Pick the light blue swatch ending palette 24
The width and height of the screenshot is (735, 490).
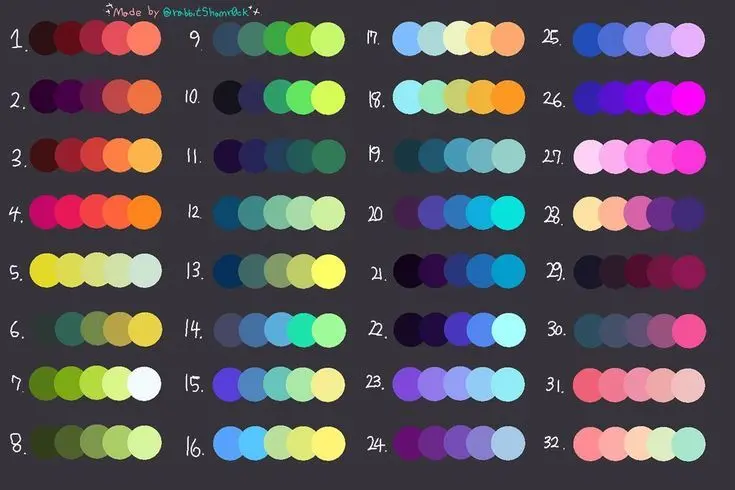click(x=508, y=443)
